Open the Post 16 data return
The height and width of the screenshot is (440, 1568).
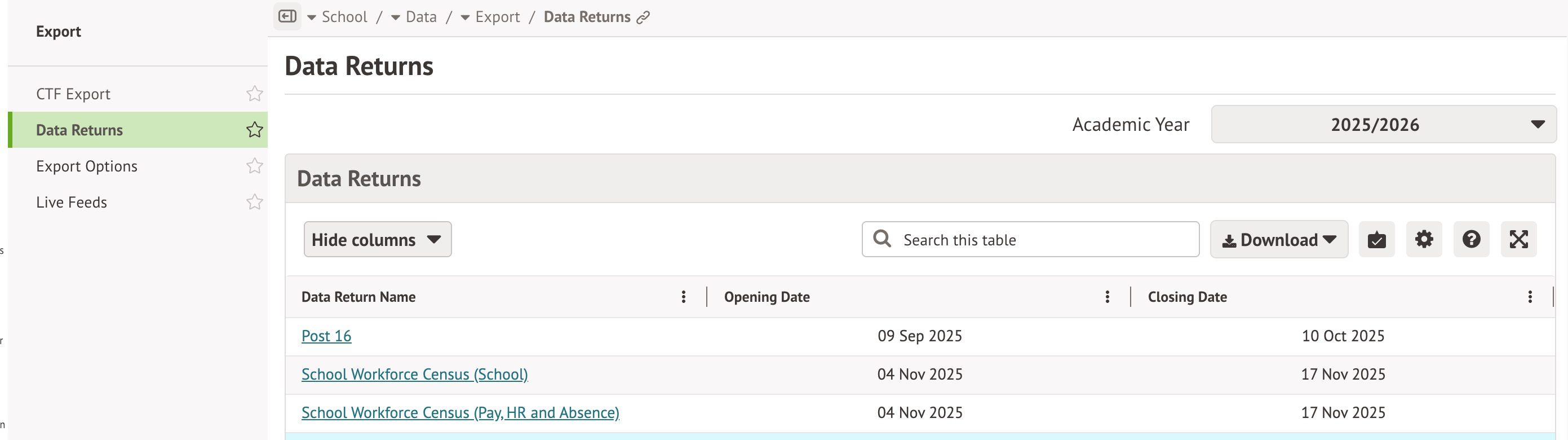pos(326,336)
